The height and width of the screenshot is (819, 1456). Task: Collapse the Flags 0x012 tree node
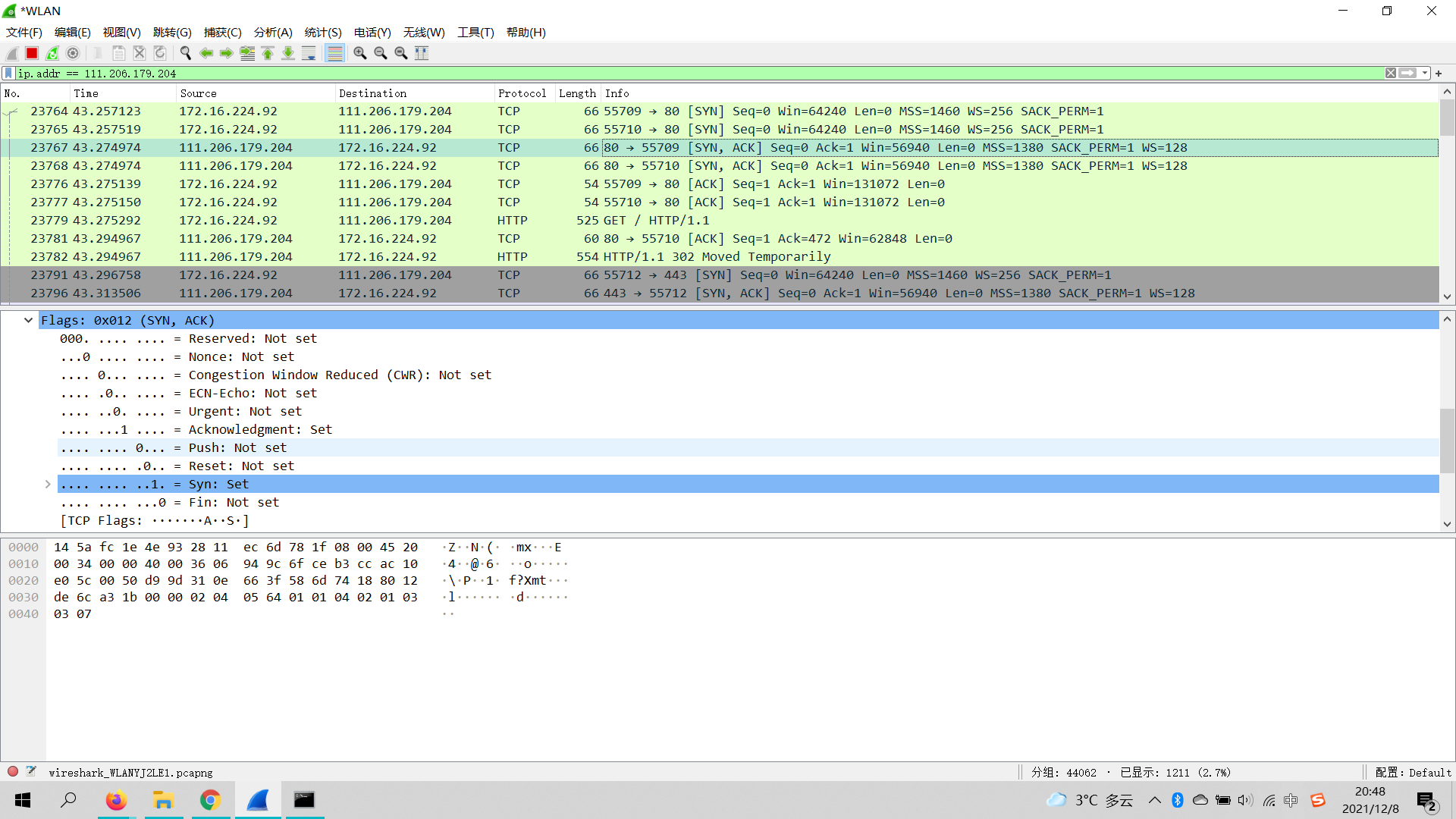(28, 320)
